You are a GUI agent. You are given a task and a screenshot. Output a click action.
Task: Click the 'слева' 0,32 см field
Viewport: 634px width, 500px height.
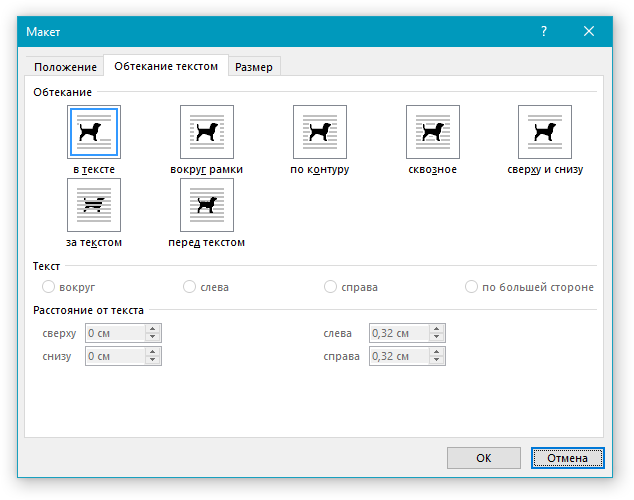399,333
